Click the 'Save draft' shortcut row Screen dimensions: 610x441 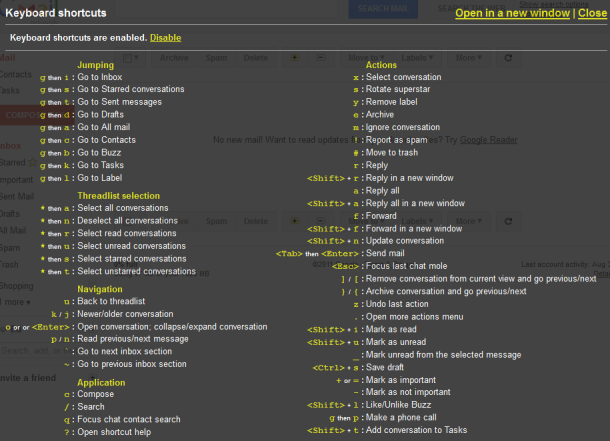pos(358,367)
